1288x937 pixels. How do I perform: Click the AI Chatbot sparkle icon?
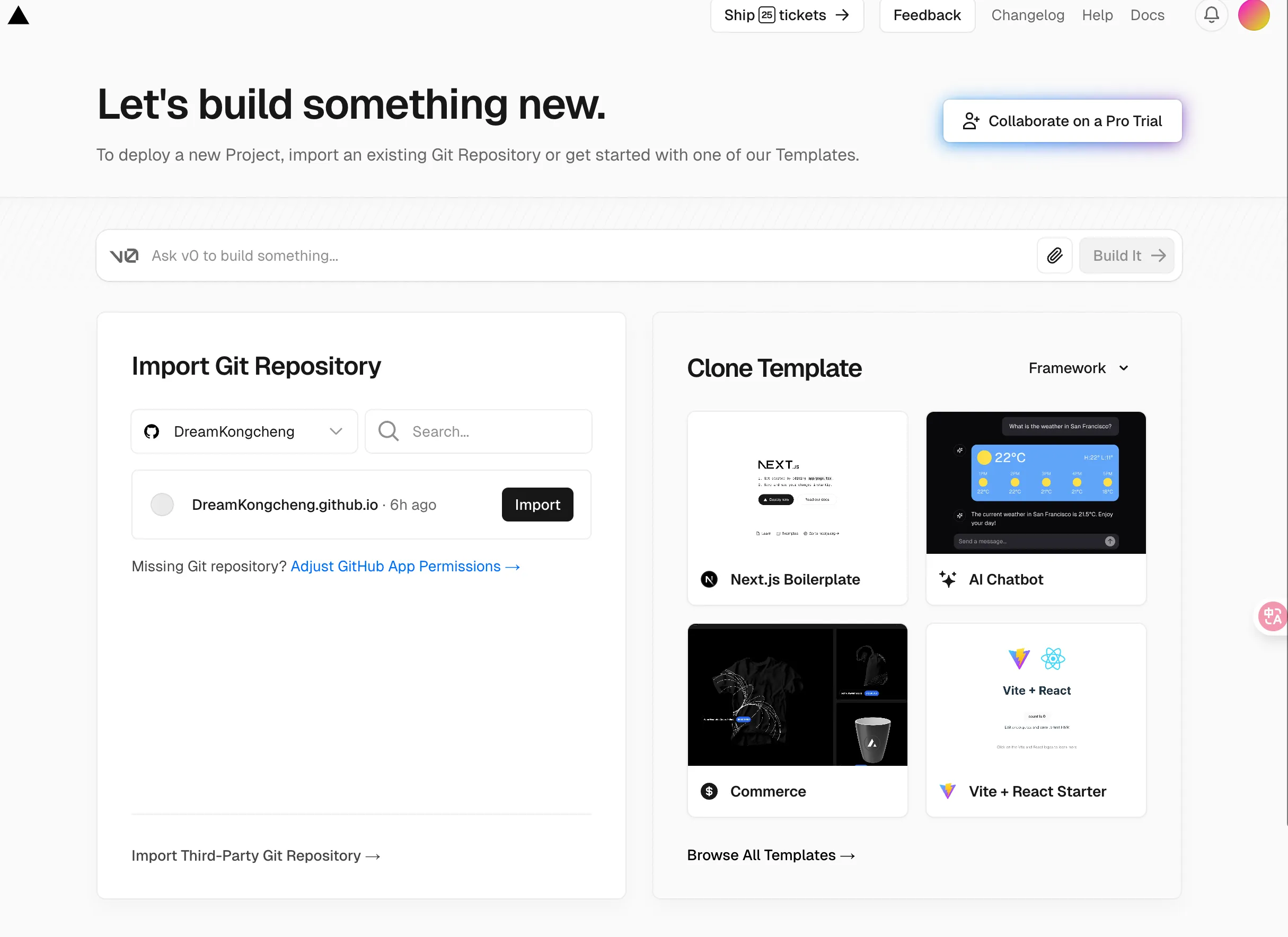[948, 579]
